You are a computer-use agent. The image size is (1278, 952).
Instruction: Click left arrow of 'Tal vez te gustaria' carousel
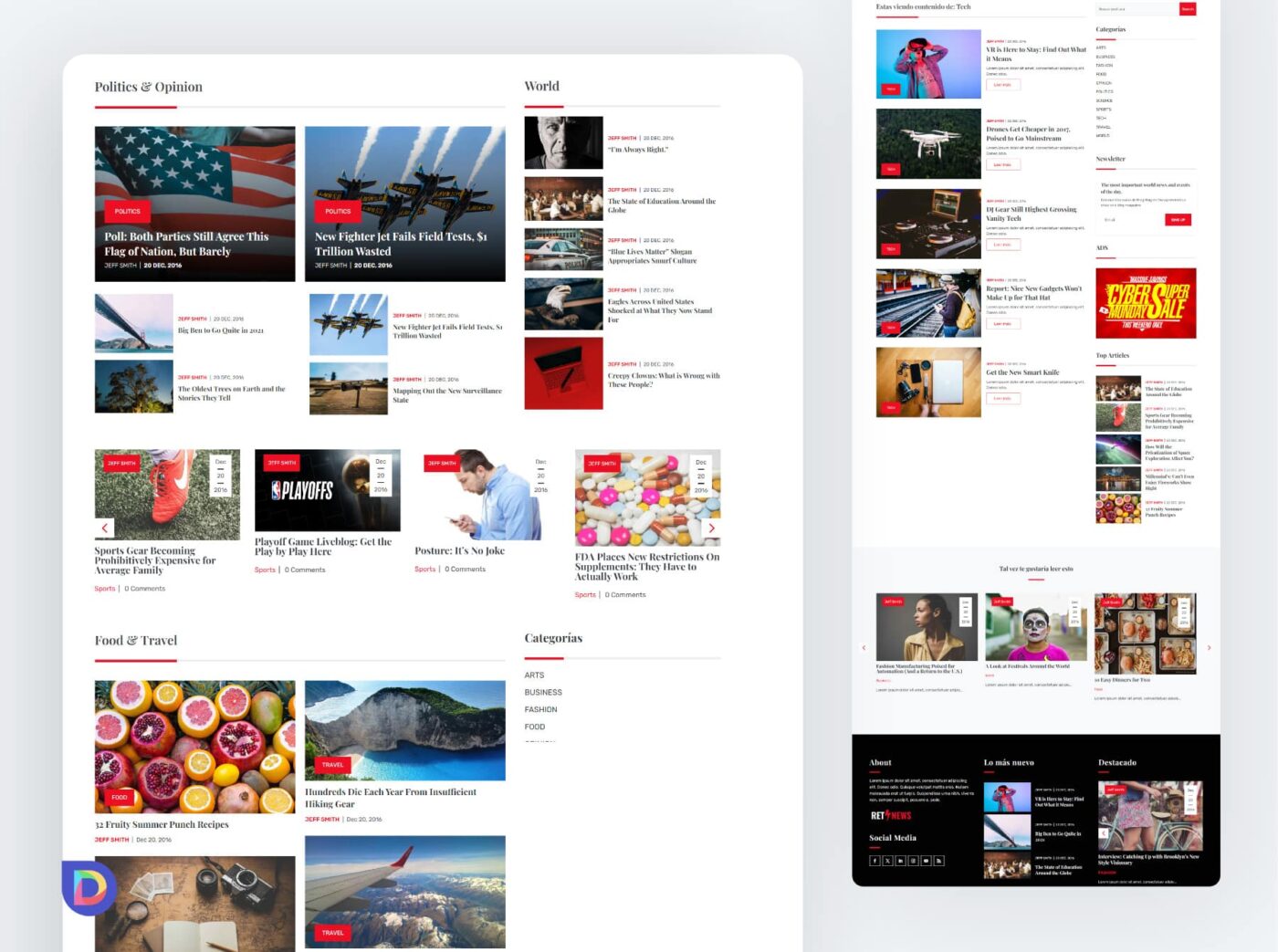pyautogui.click(x=864, y=648)
